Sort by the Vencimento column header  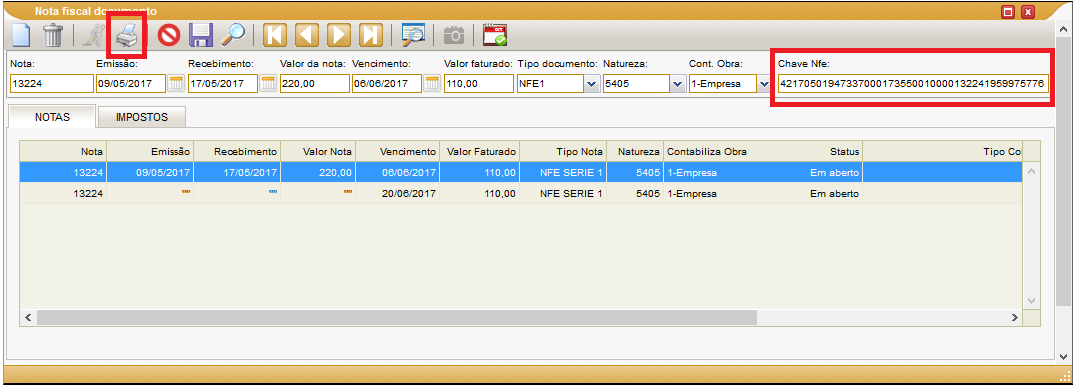point(398,151)
